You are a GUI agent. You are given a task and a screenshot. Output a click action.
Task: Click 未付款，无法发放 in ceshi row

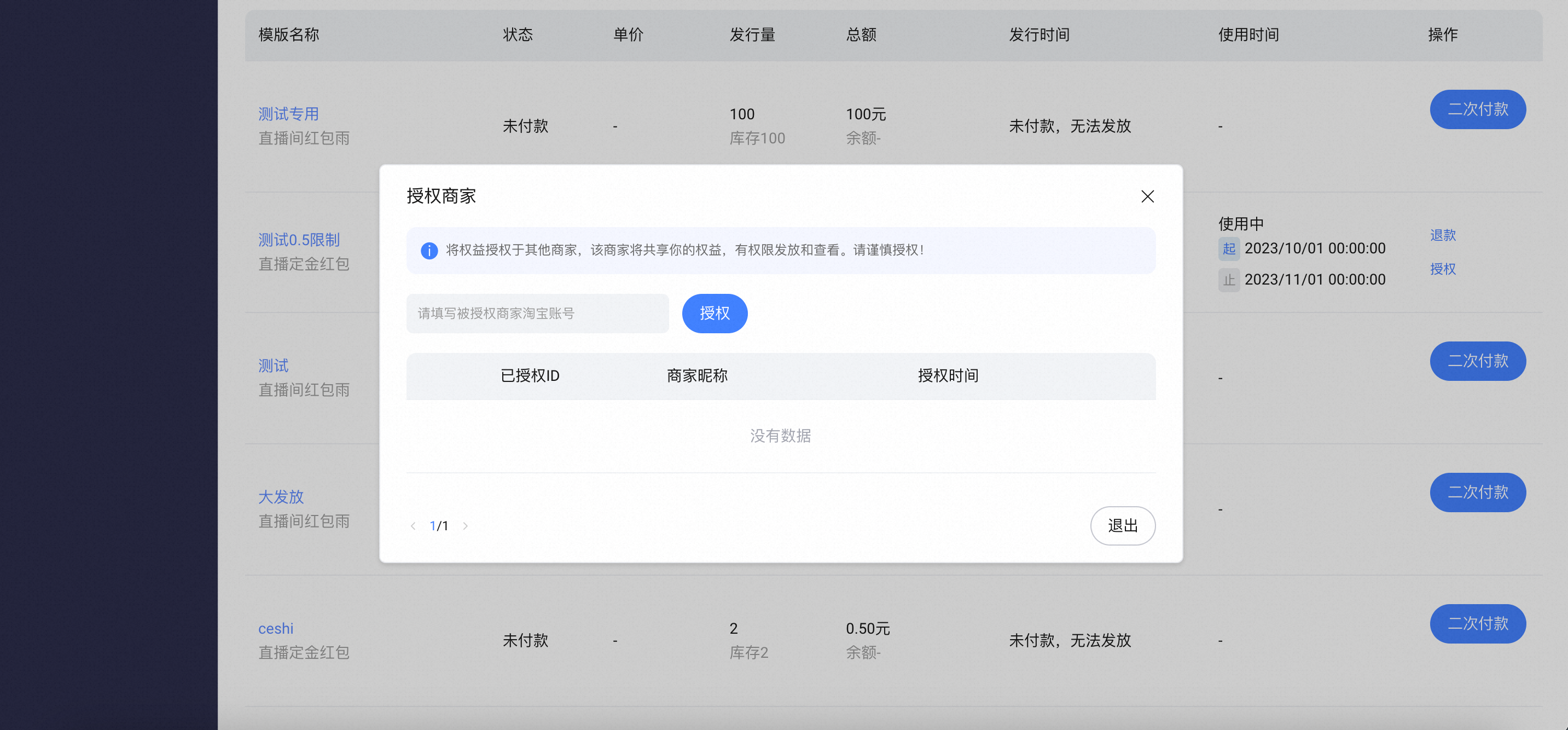[1070, 640]
